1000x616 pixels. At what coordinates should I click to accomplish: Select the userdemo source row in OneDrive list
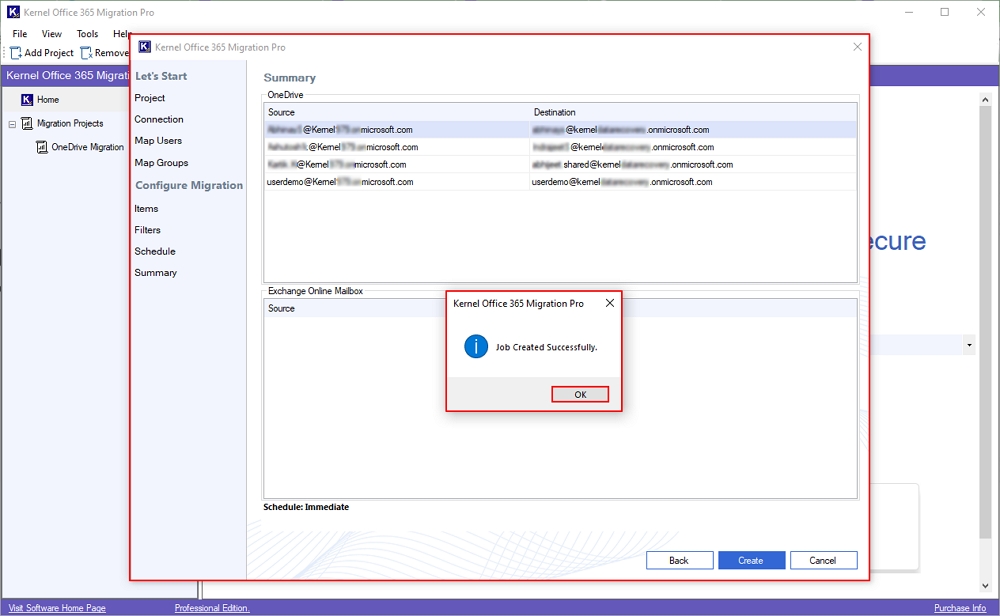click(340, 182)
